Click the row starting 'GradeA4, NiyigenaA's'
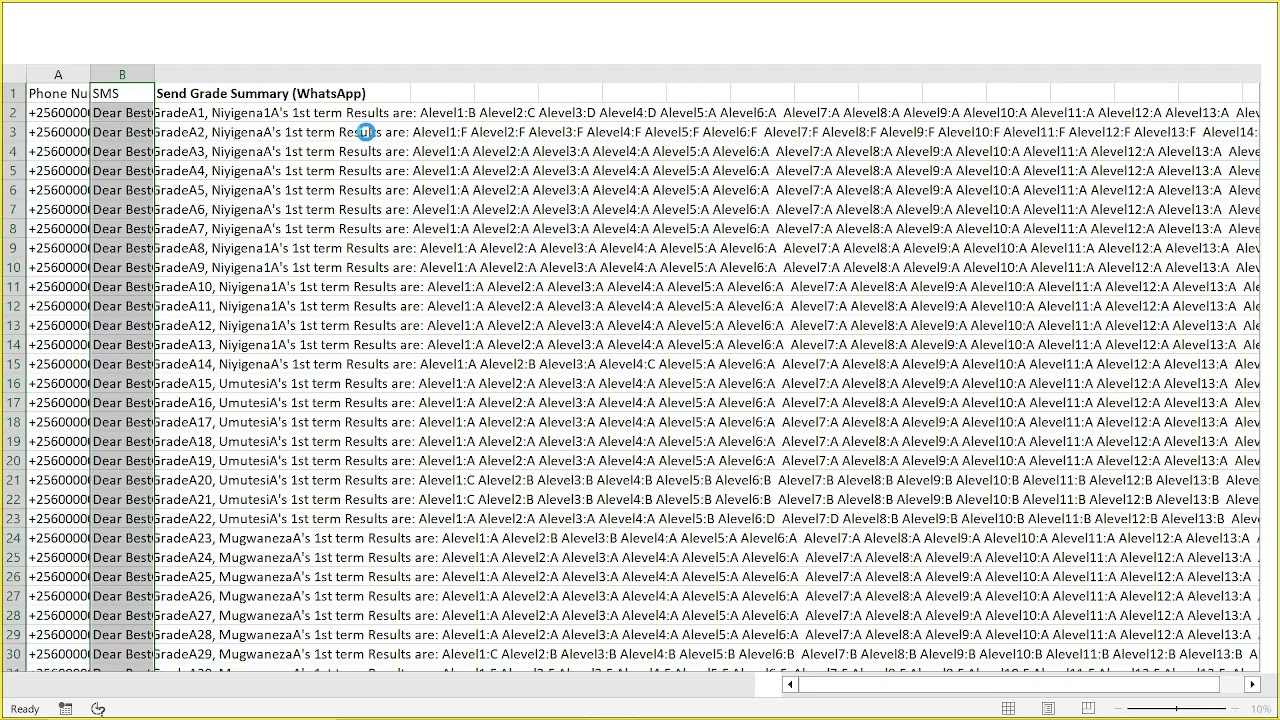1280x720 pixels. click(706, 171)
